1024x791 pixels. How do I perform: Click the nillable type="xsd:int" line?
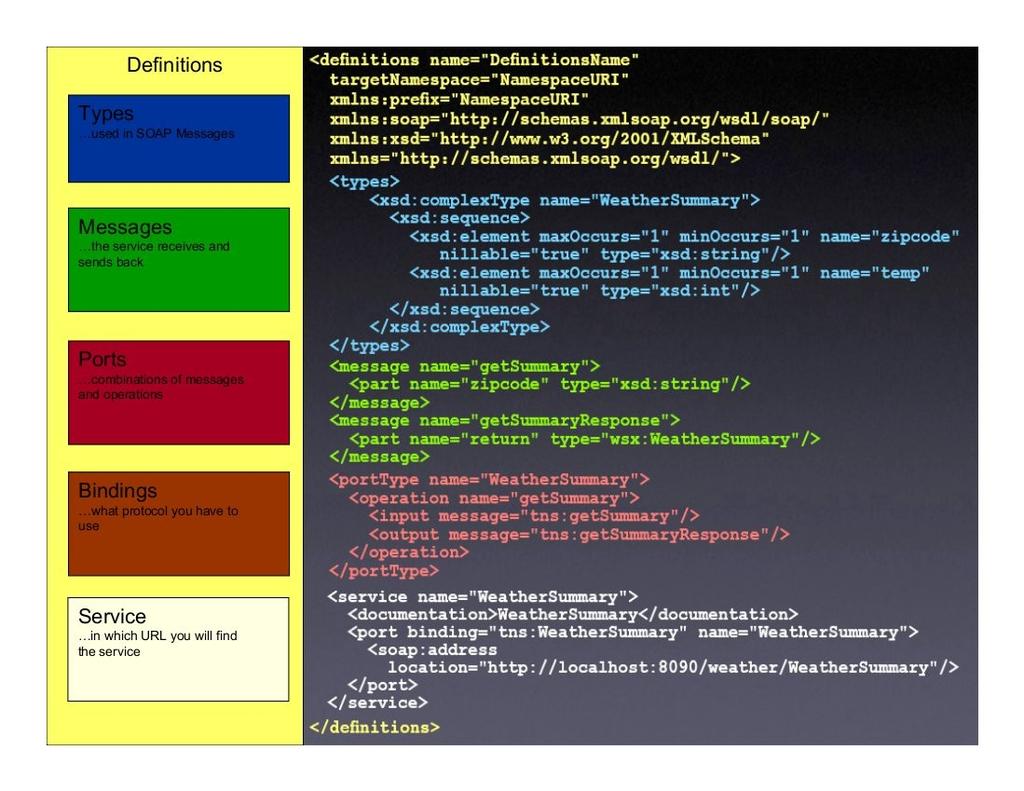[599, 291]
